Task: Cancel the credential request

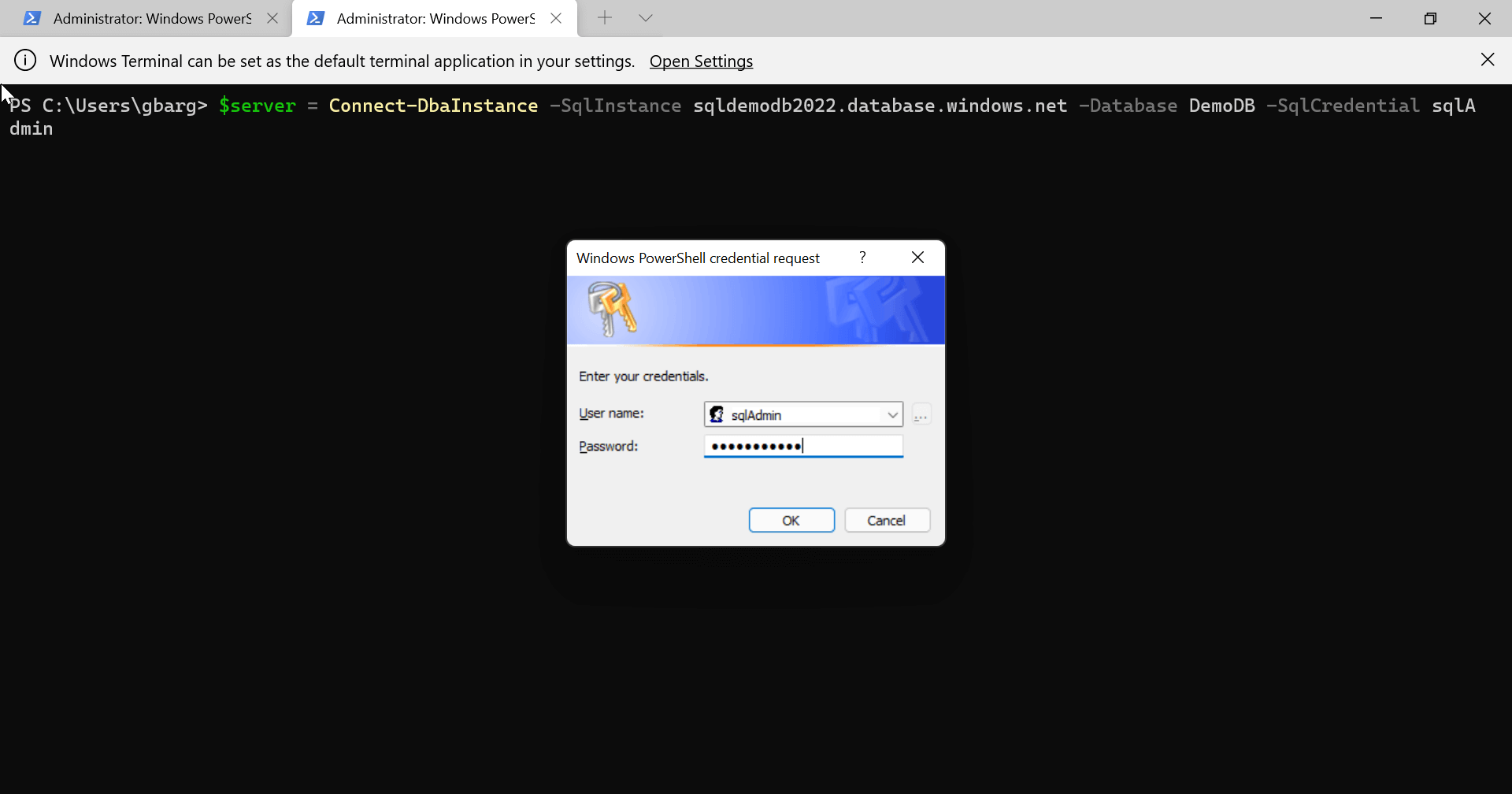Action: click(888, 521)
